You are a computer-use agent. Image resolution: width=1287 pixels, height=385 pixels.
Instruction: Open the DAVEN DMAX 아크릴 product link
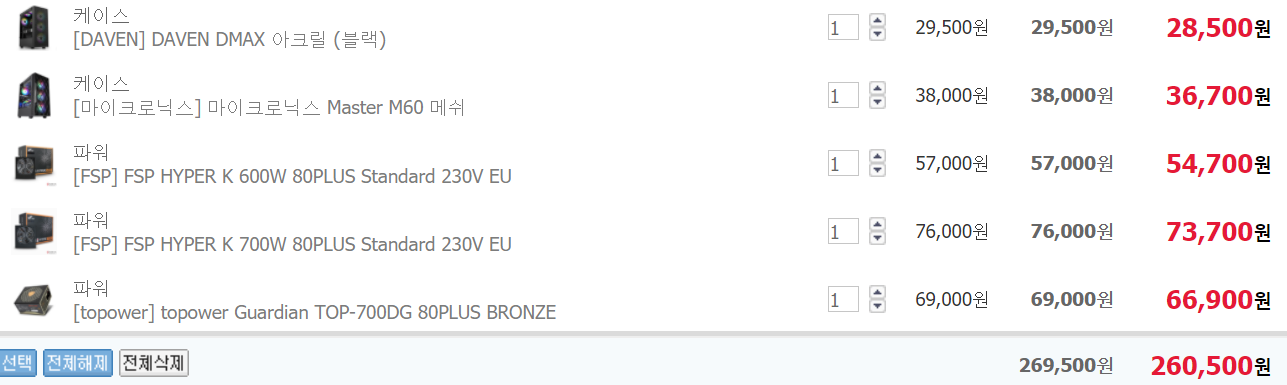(x=229, y=40)
